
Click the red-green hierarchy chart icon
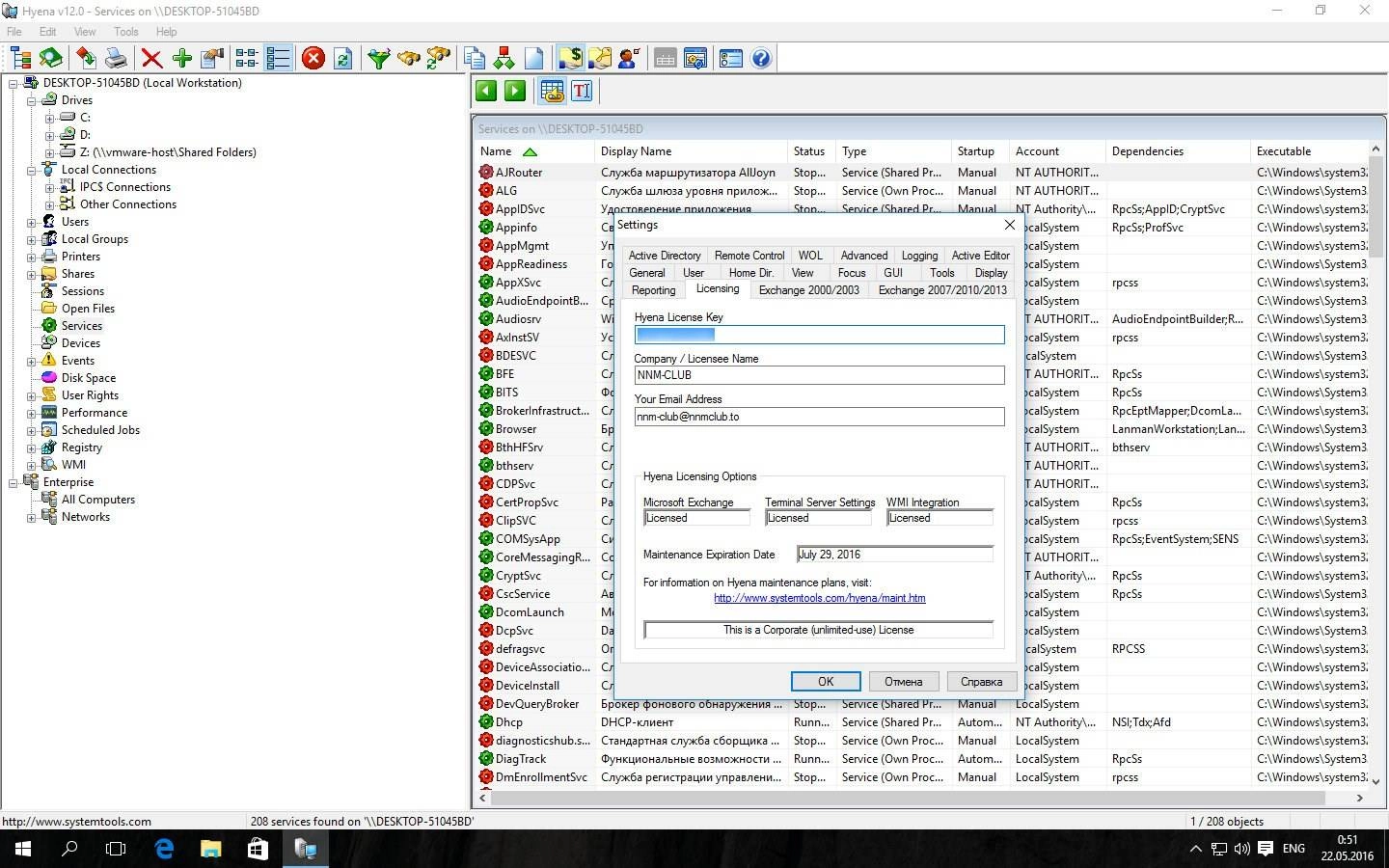[504, 59]
